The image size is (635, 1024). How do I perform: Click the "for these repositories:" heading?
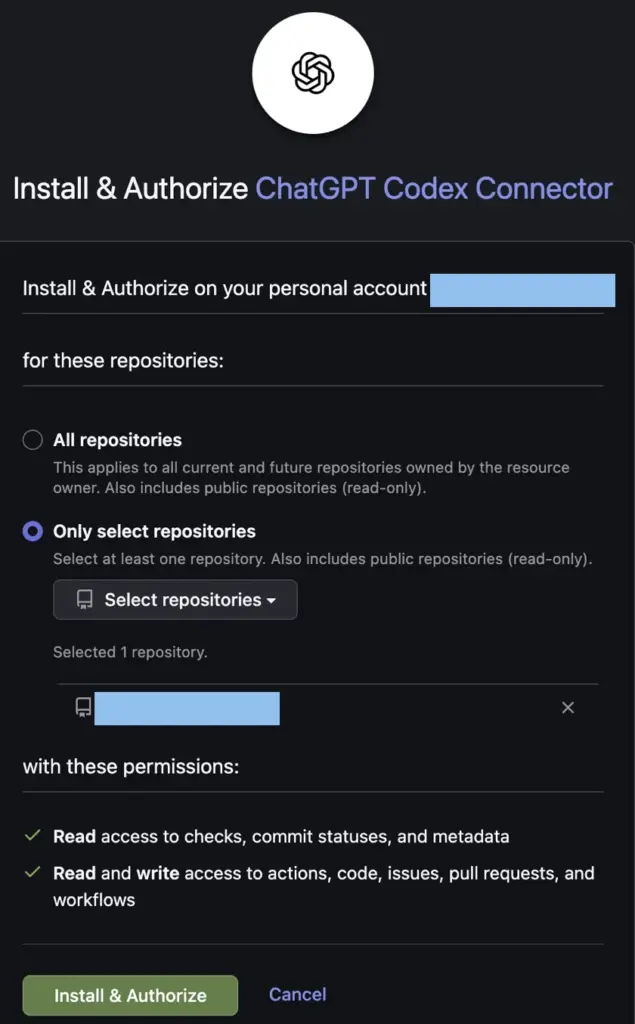click(x=123, y=360)
